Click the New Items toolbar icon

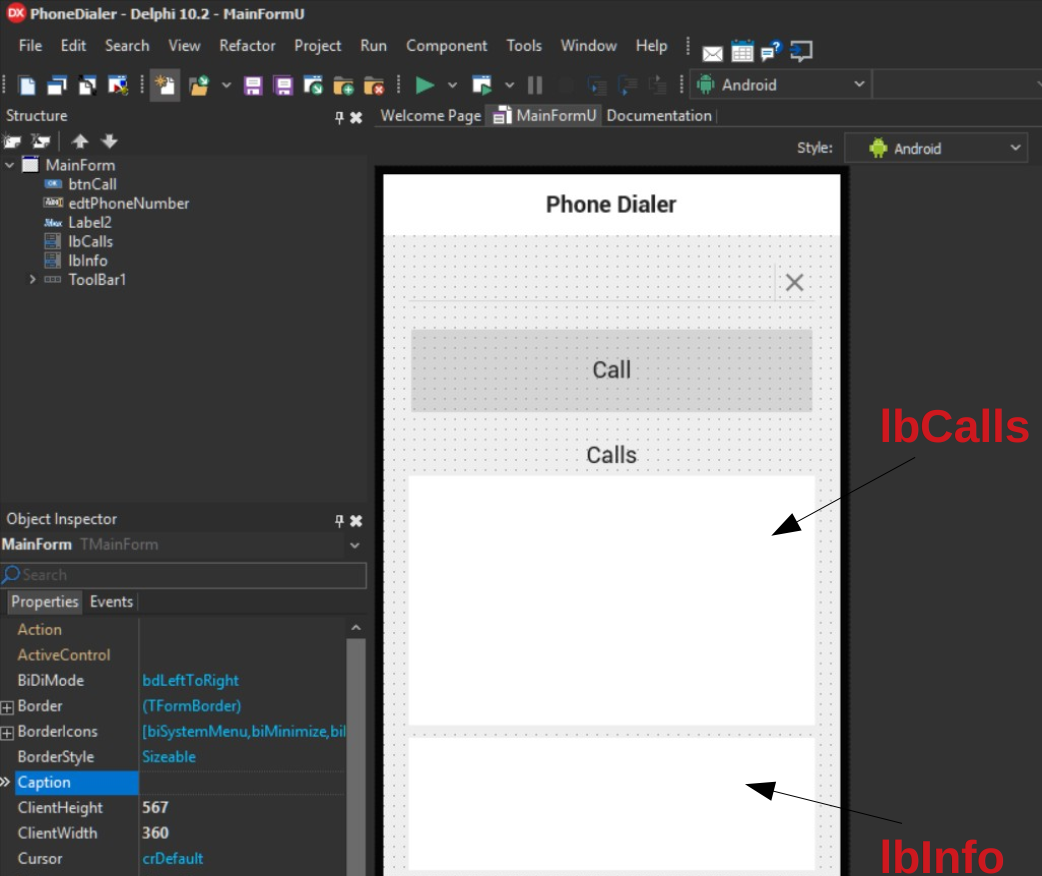(164, 85)
